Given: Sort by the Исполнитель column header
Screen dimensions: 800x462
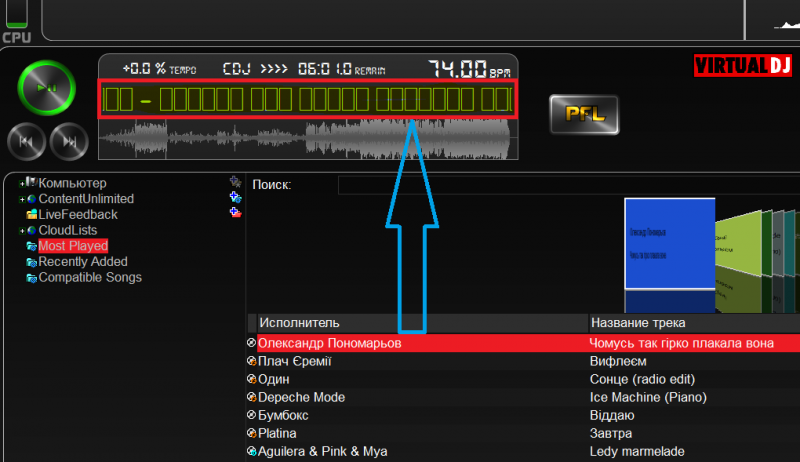Looking at the screenshot, I should [420, 323].
